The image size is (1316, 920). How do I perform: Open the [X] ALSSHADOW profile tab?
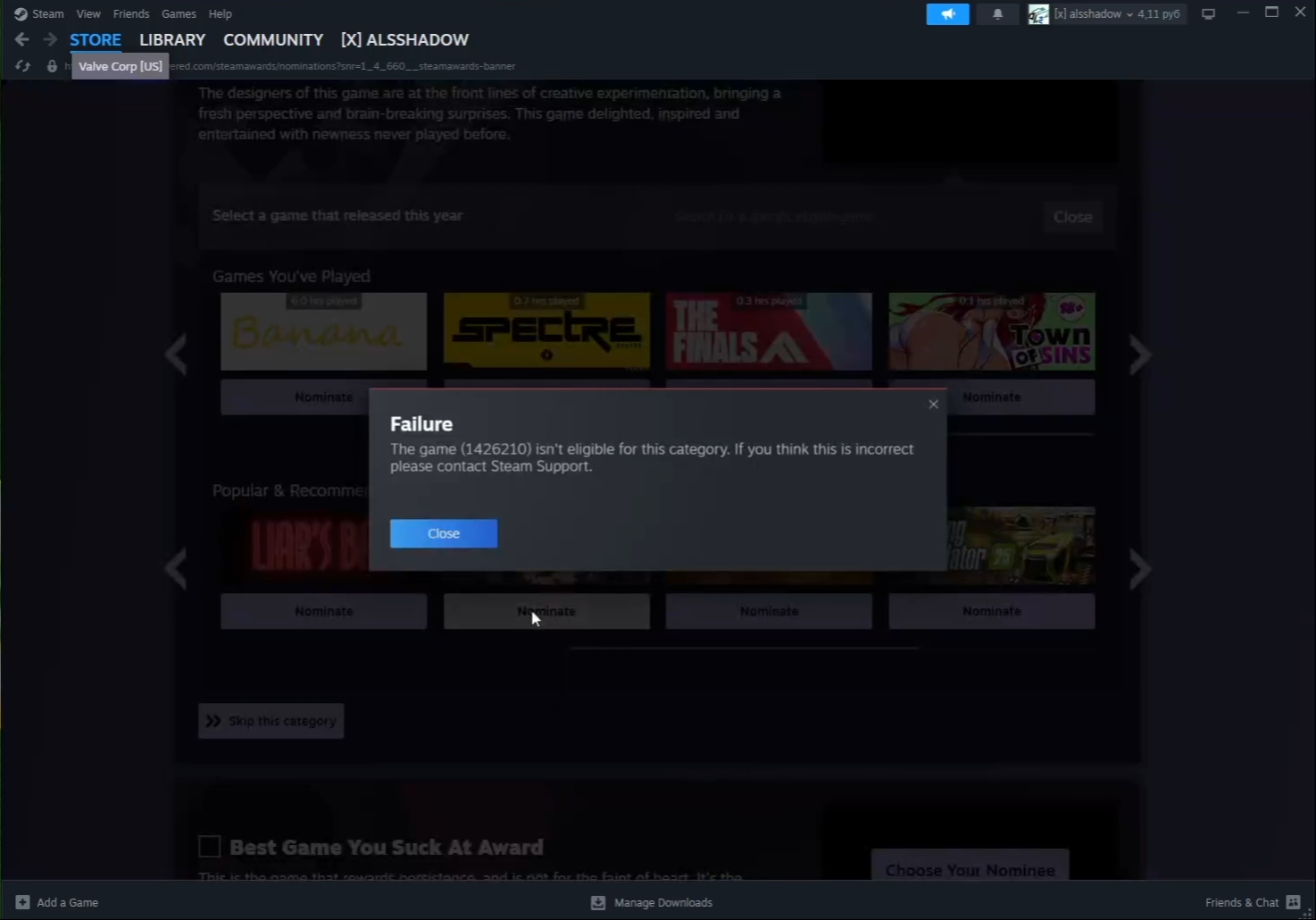(x=404, y=40)
